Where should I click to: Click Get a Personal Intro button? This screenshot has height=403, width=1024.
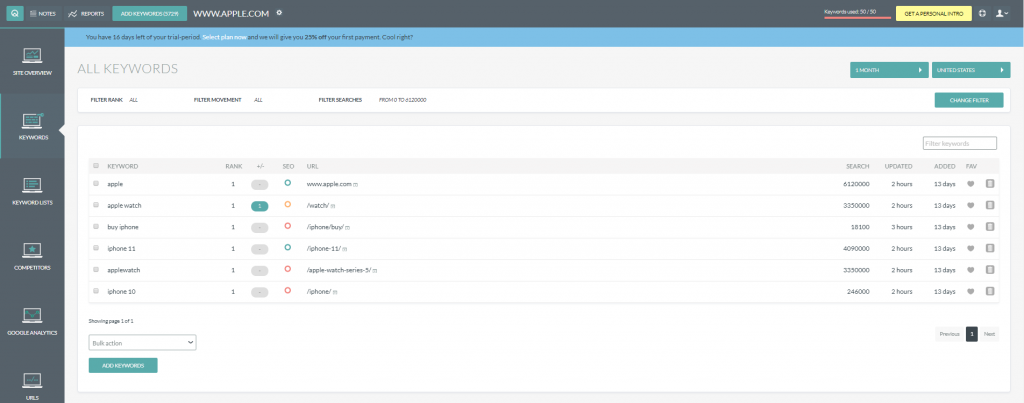[934, 13]
